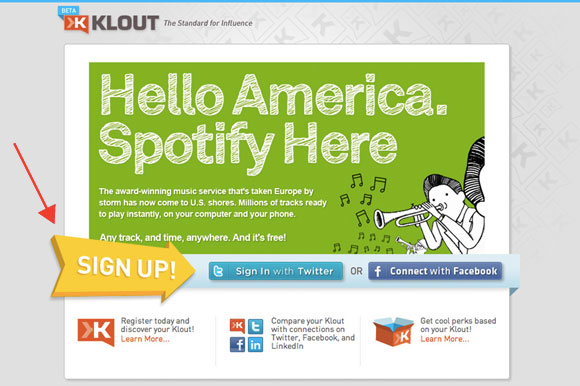This screenshot has height=386, width=580.
Task: Click the Twitter bird icon on the sign-in button
Action: [218, 271]
